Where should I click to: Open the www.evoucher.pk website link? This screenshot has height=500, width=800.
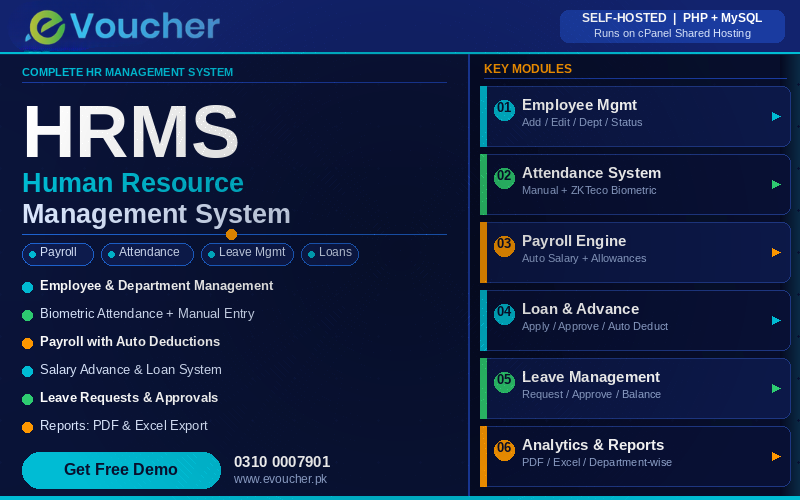(280, 479)
